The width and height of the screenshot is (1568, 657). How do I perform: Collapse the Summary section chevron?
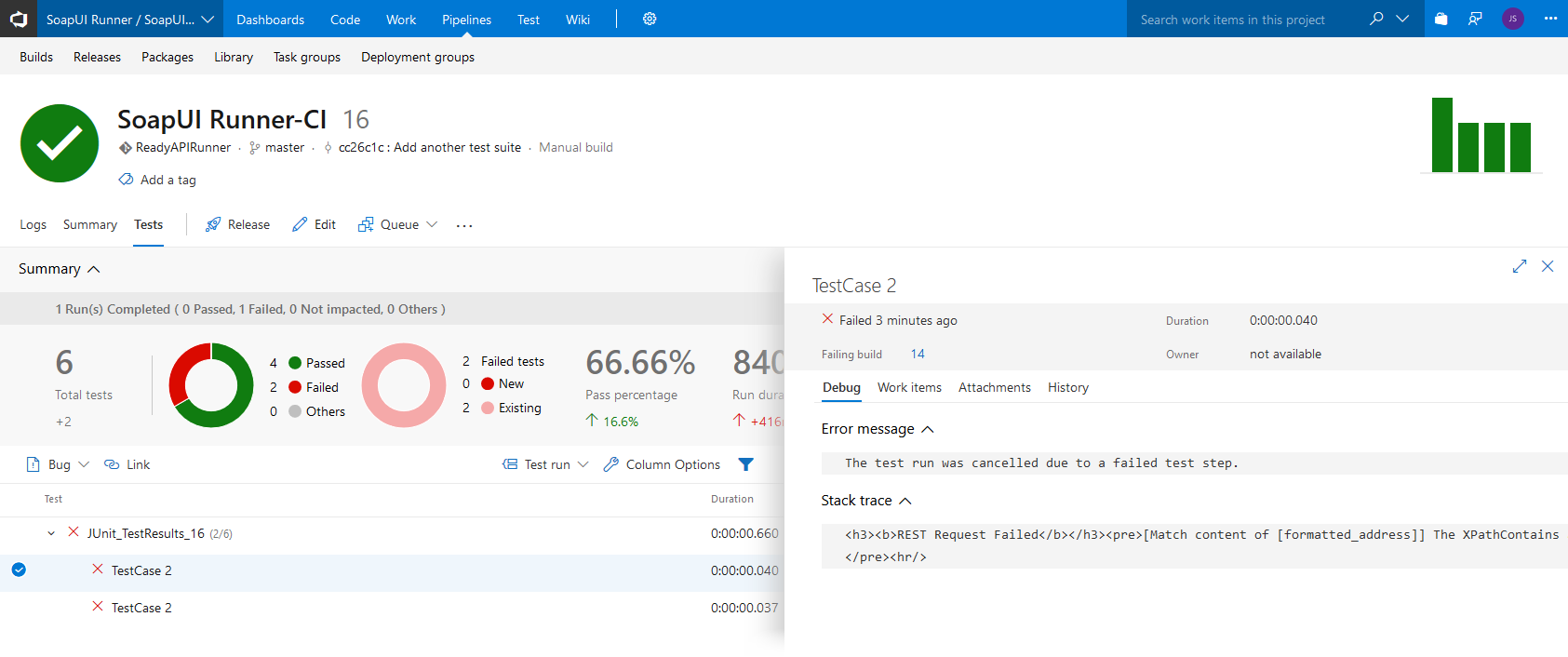(x=94, y=269)
